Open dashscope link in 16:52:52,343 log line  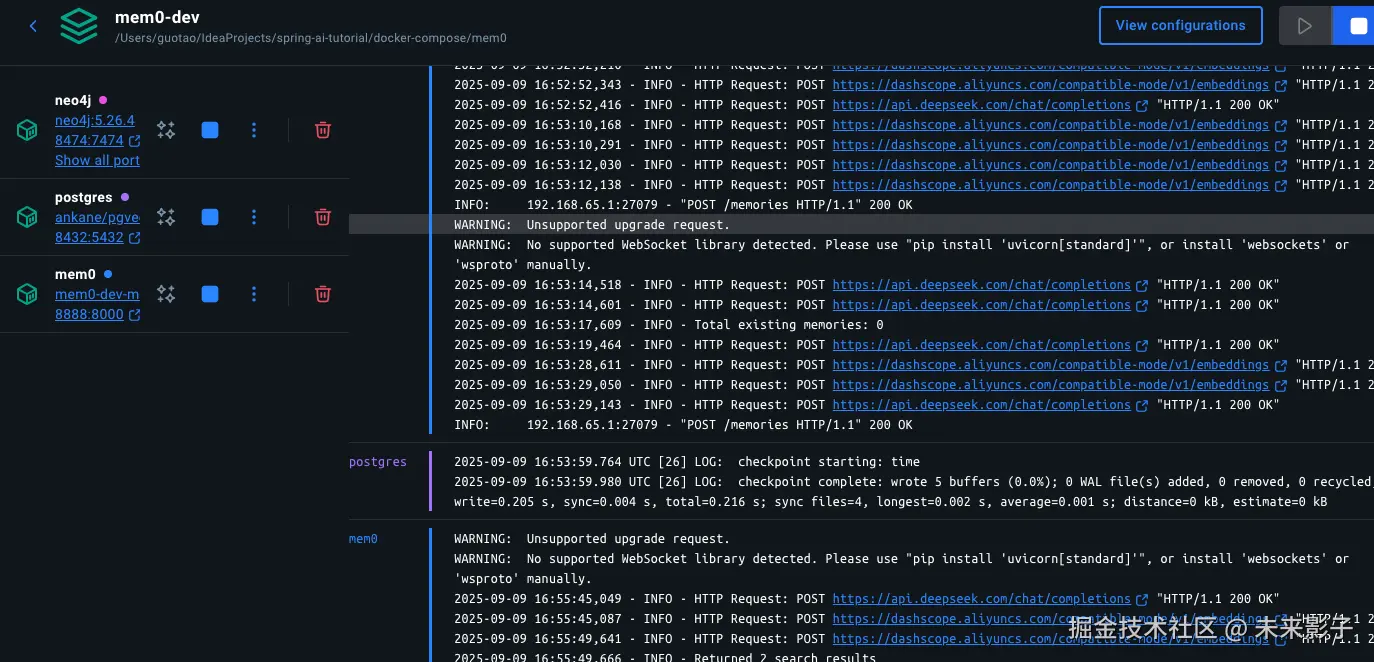(1050, 85)
